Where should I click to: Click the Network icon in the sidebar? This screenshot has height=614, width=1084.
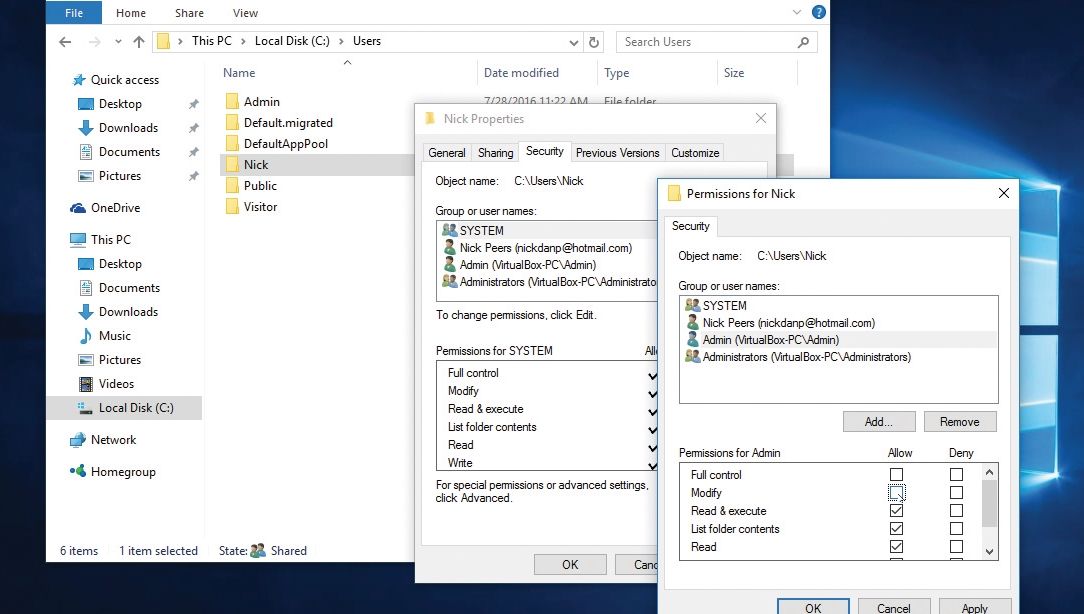(81, 439)
